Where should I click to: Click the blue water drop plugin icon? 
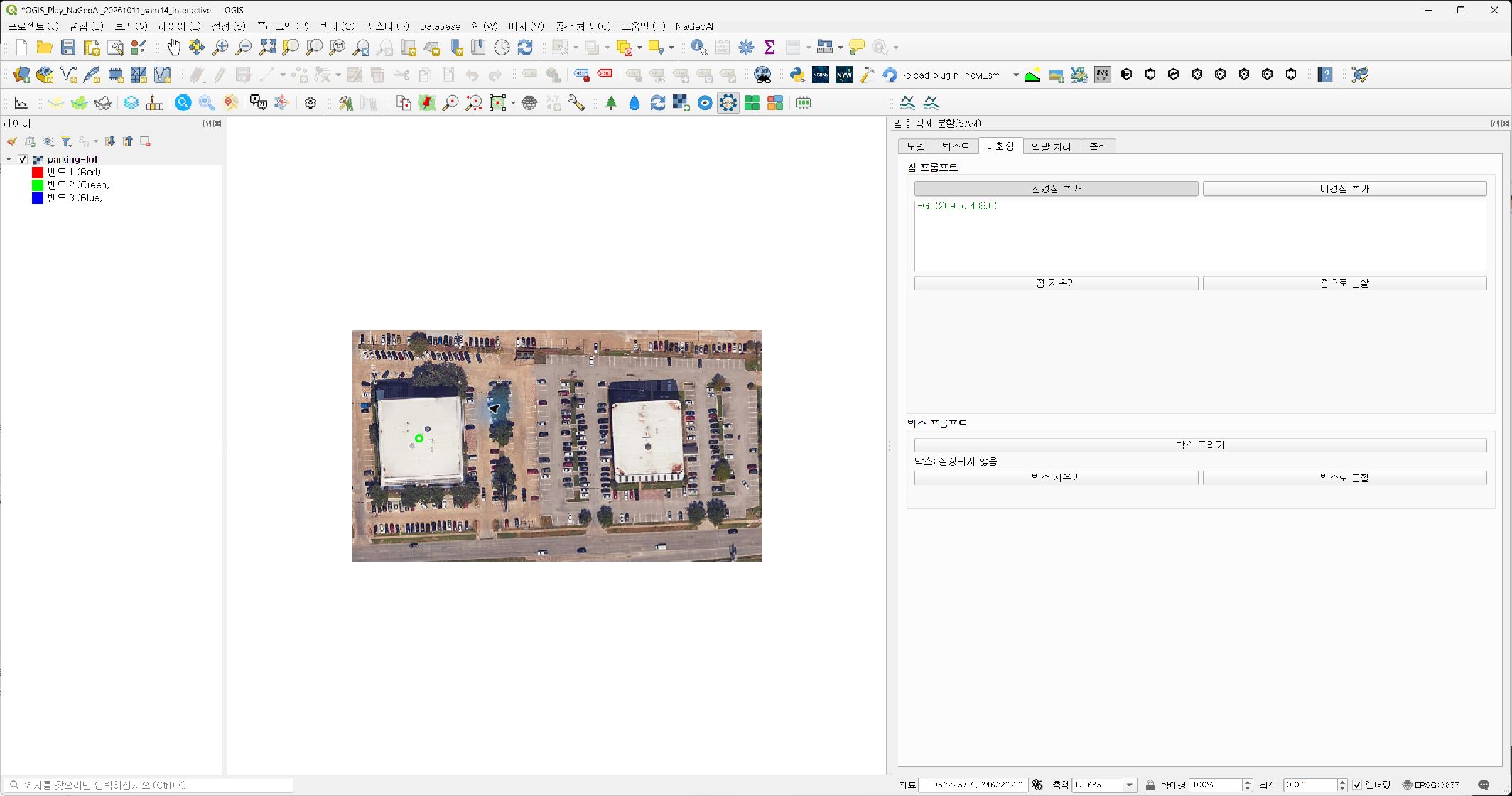coord(634,103)
